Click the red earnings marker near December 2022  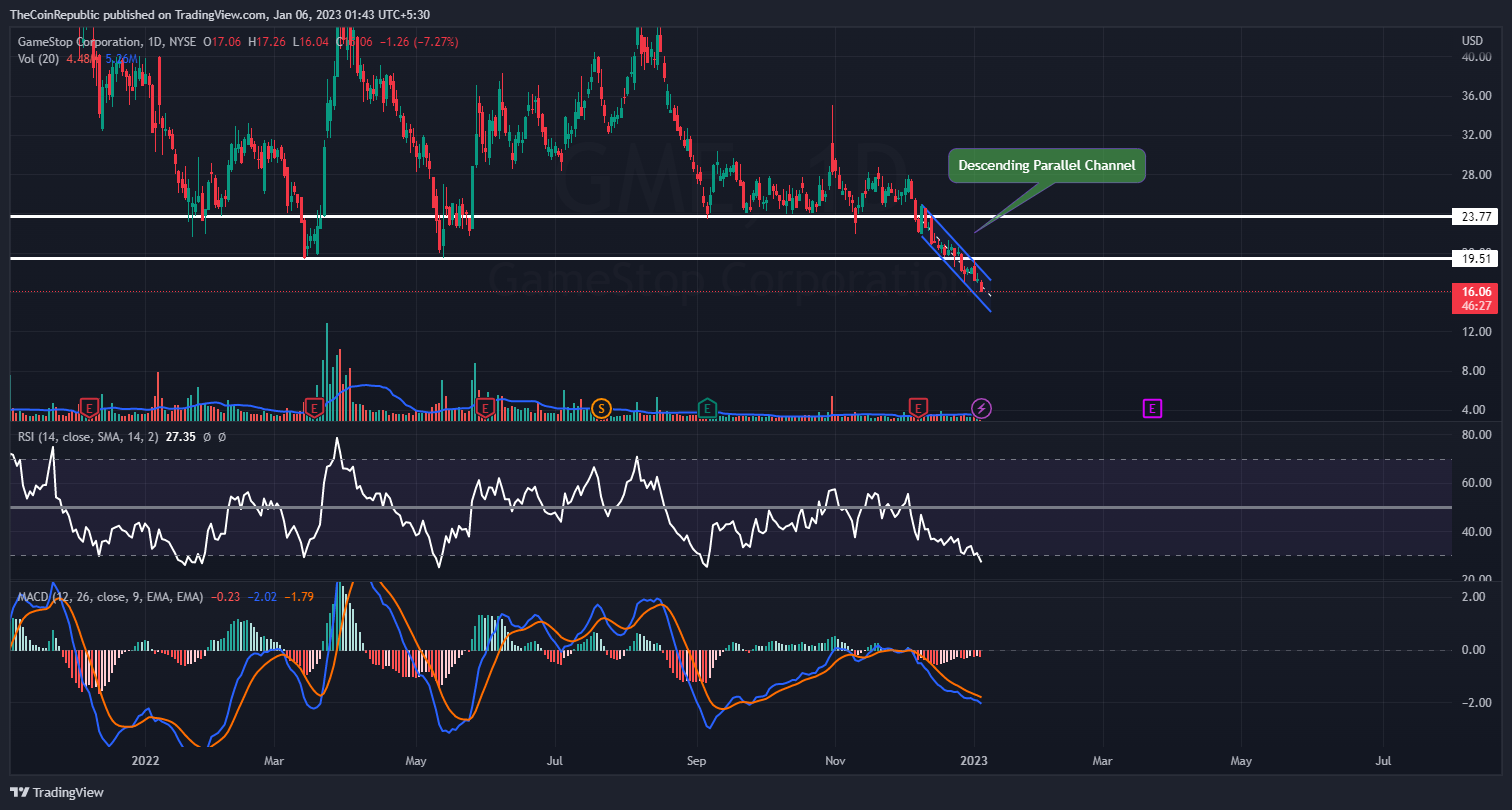[x=918, y=408]
